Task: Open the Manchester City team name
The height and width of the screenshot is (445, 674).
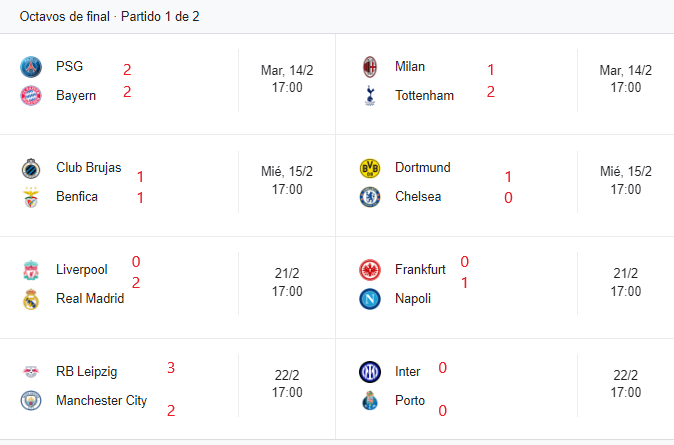Action: click(101, 400)
